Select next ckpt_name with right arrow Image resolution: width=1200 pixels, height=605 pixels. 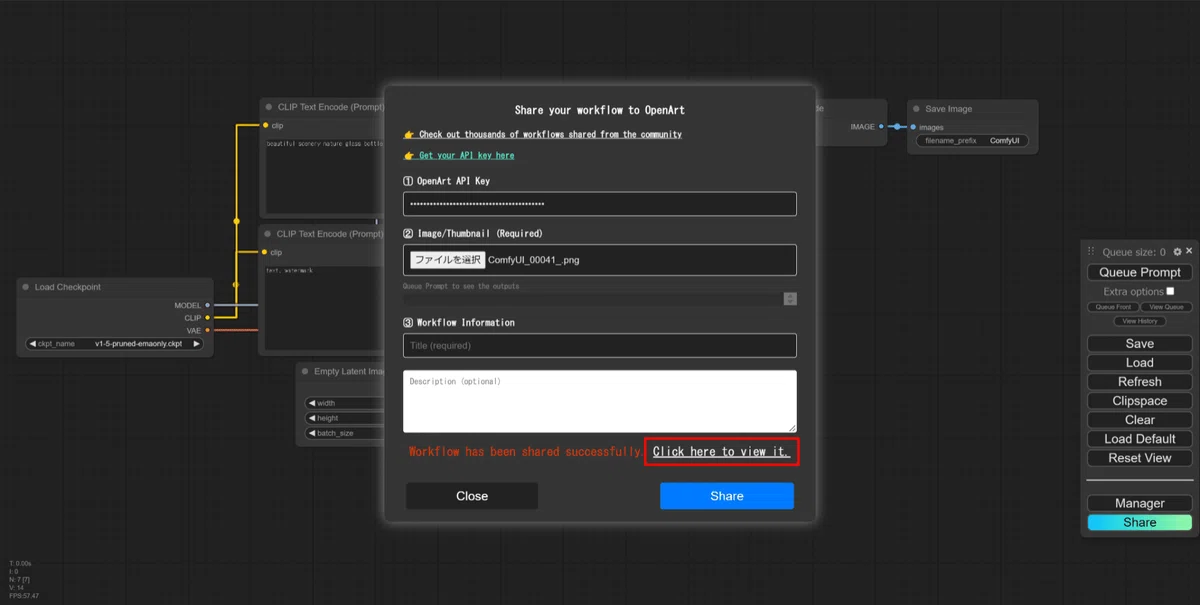(196, 344)
